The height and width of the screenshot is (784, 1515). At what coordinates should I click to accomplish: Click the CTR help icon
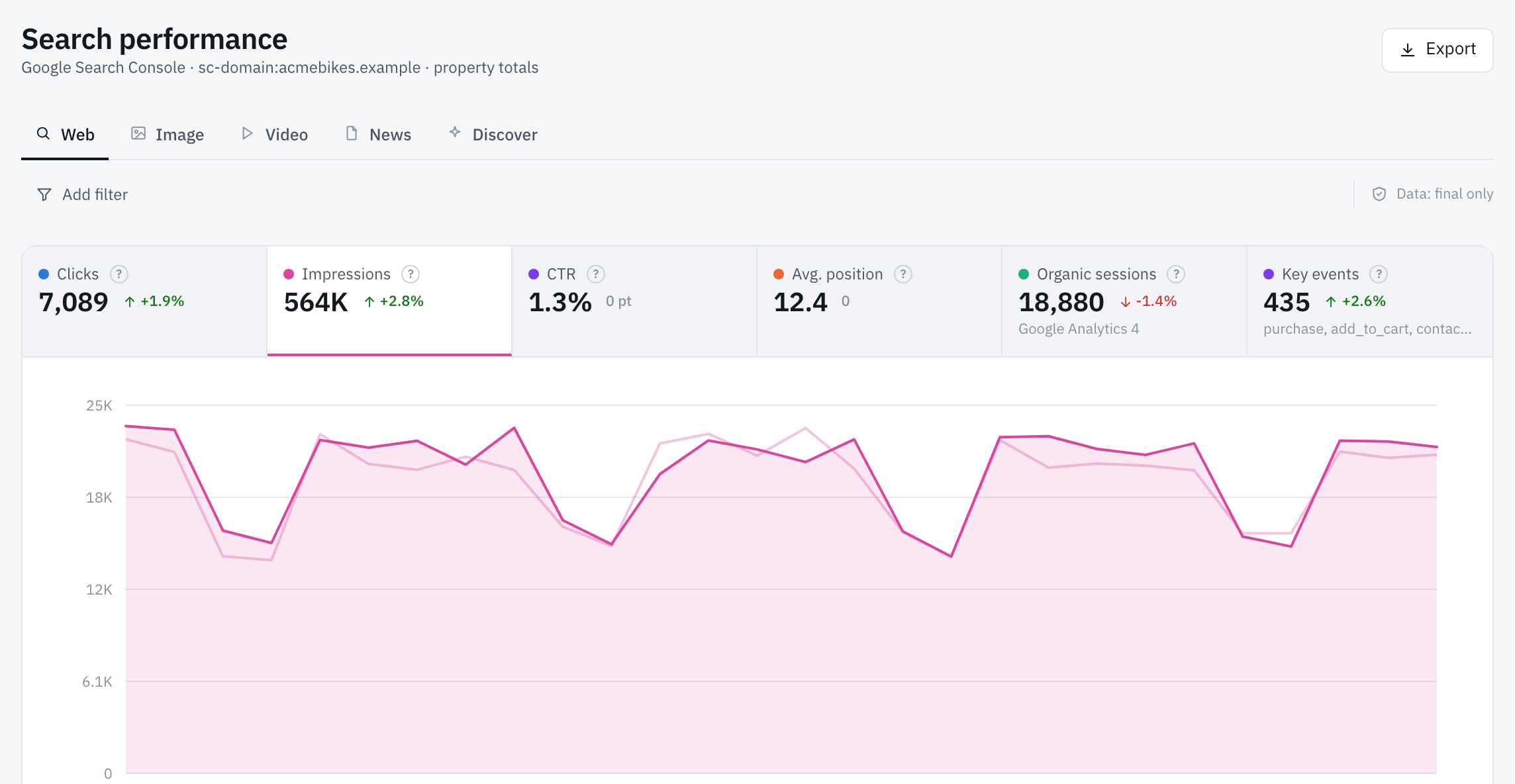coord(596,274)
